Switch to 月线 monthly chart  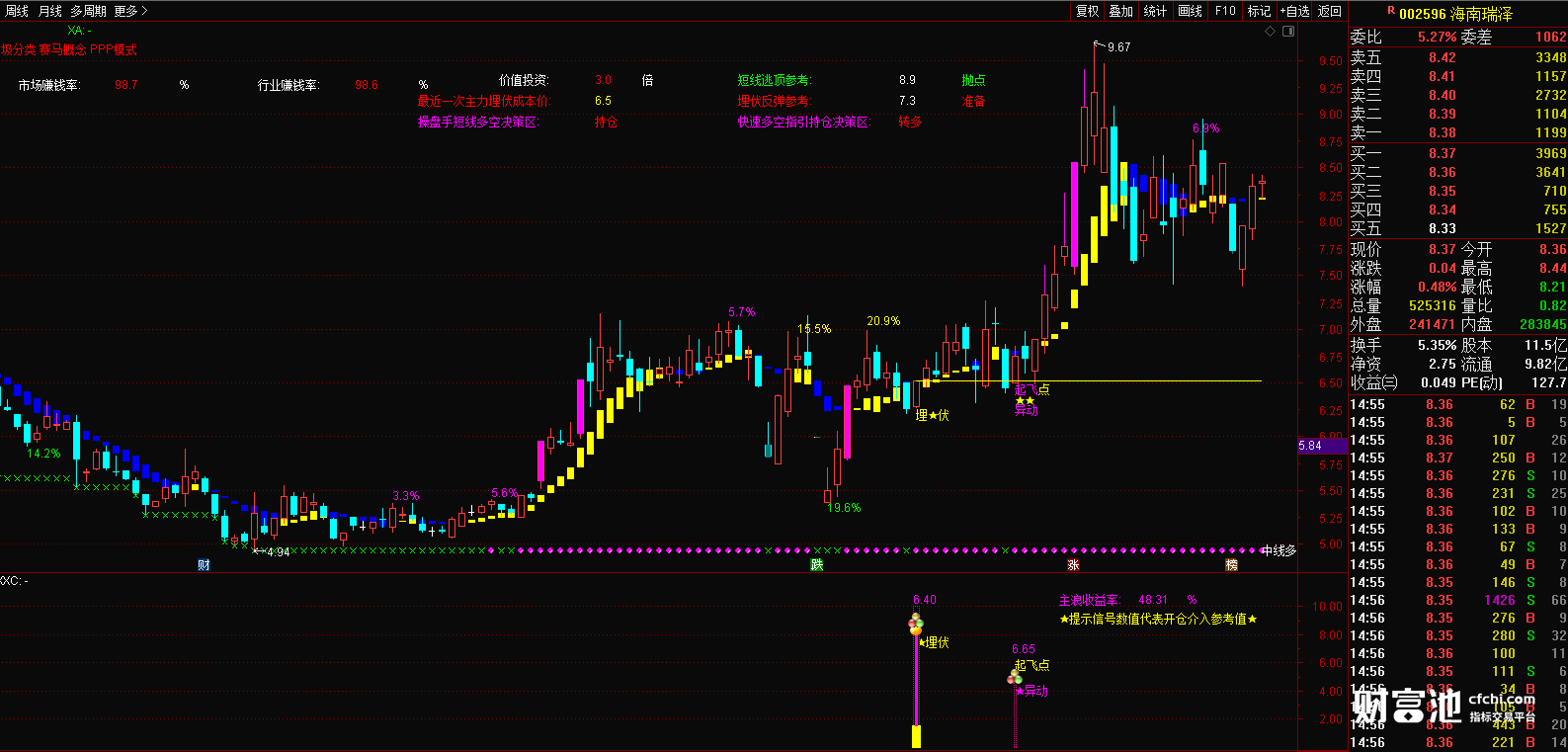point(50,11)
